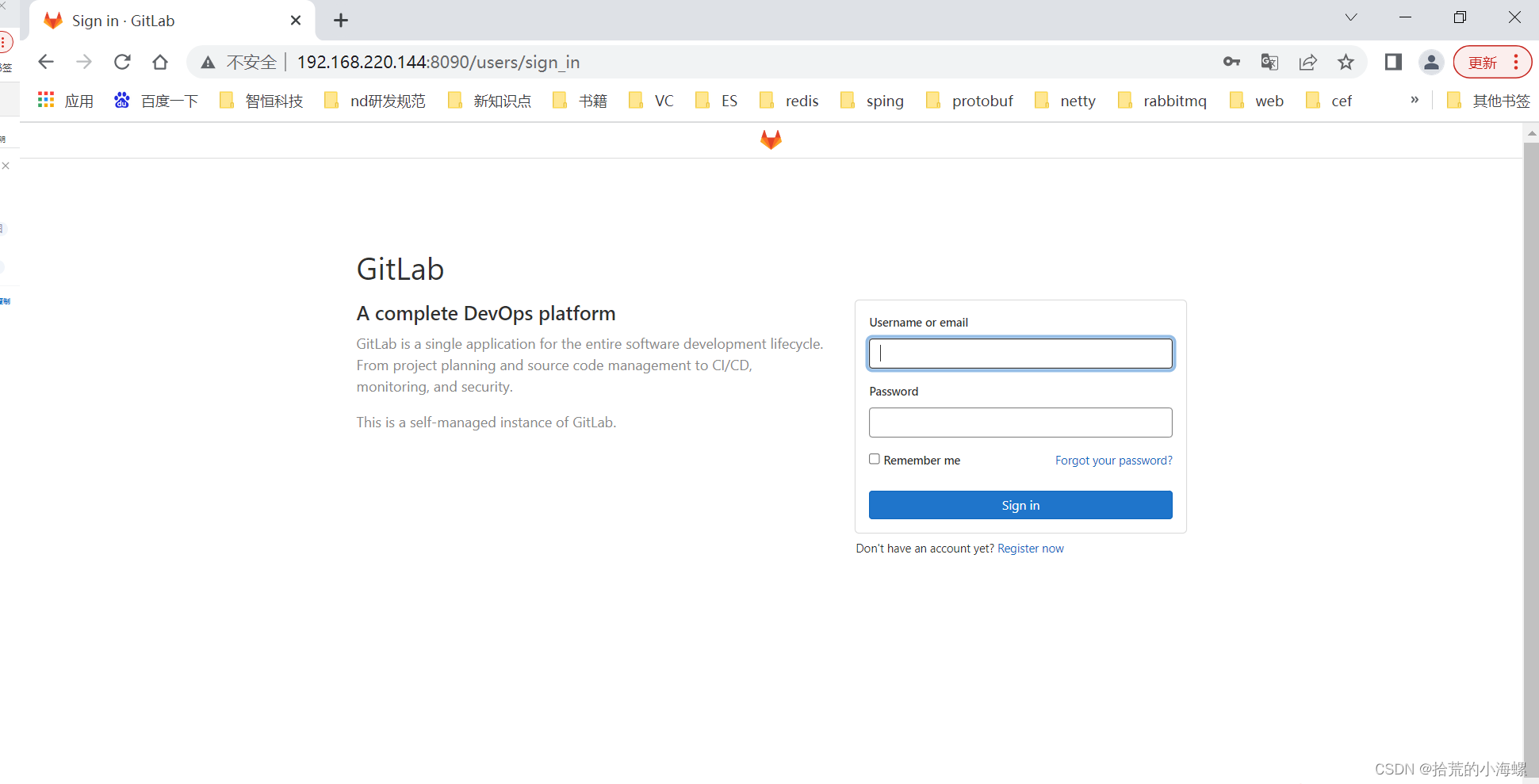Click the browser forward arrow
The image size is (1539, 784).
point(84,62)
